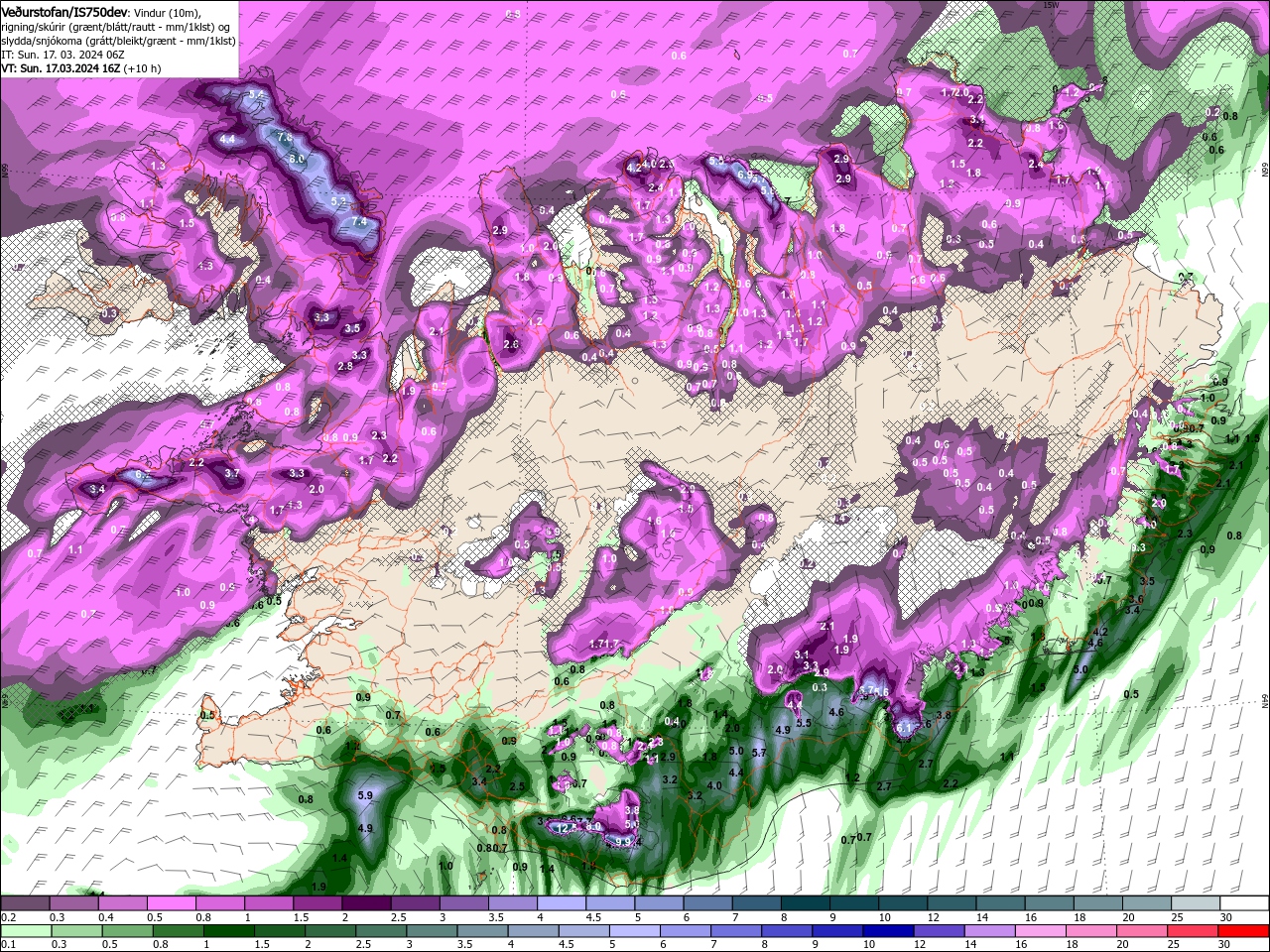This screenshot has height=952, width=1270.
Task: Click the darkest purple swatch labeled 2 in top row
Action: point(366,904)
